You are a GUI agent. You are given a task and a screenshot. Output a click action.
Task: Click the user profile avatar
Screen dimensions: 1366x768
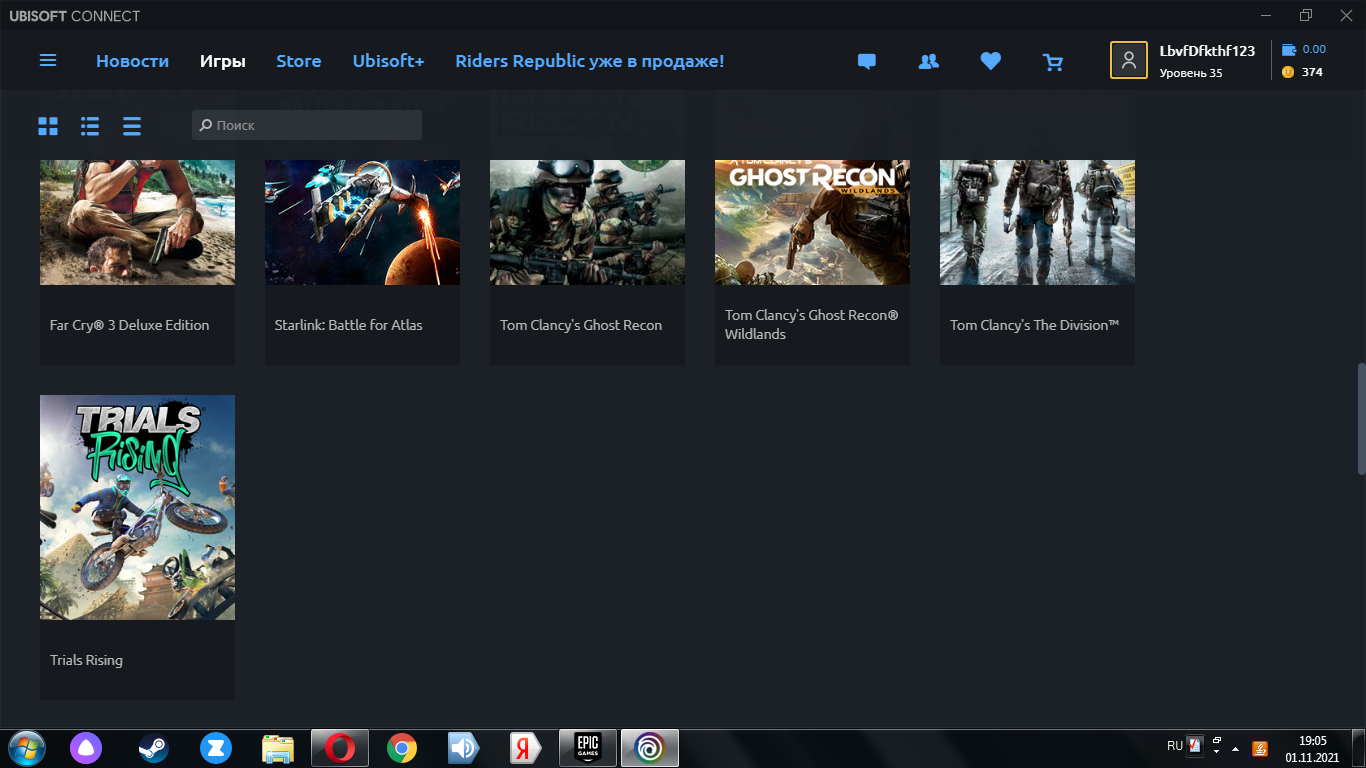pyautogui.click(x=1129, y=60)
